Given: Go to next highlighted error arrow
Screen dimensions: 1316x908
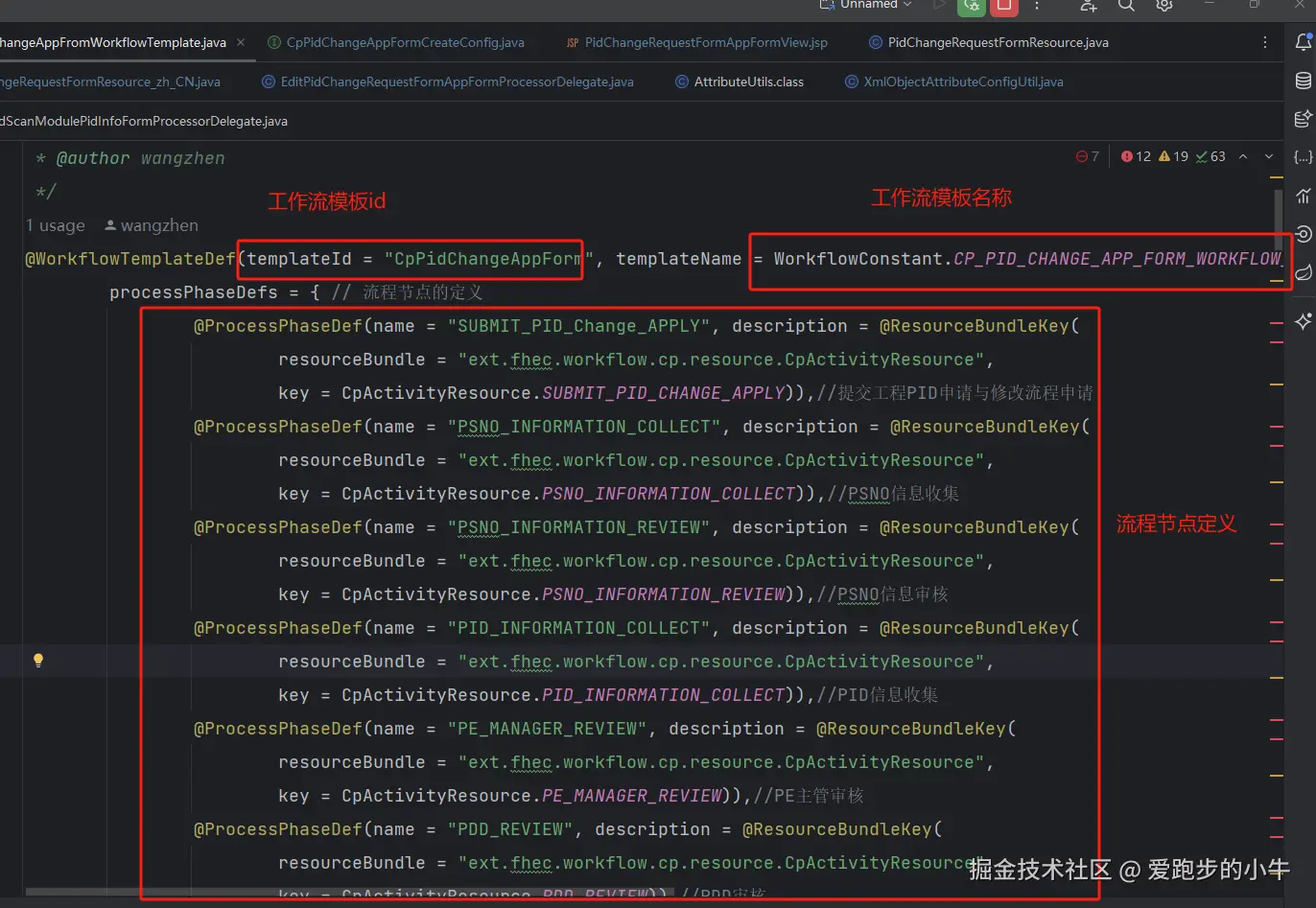Looking at the screenshot, I should click(1269, 156).
